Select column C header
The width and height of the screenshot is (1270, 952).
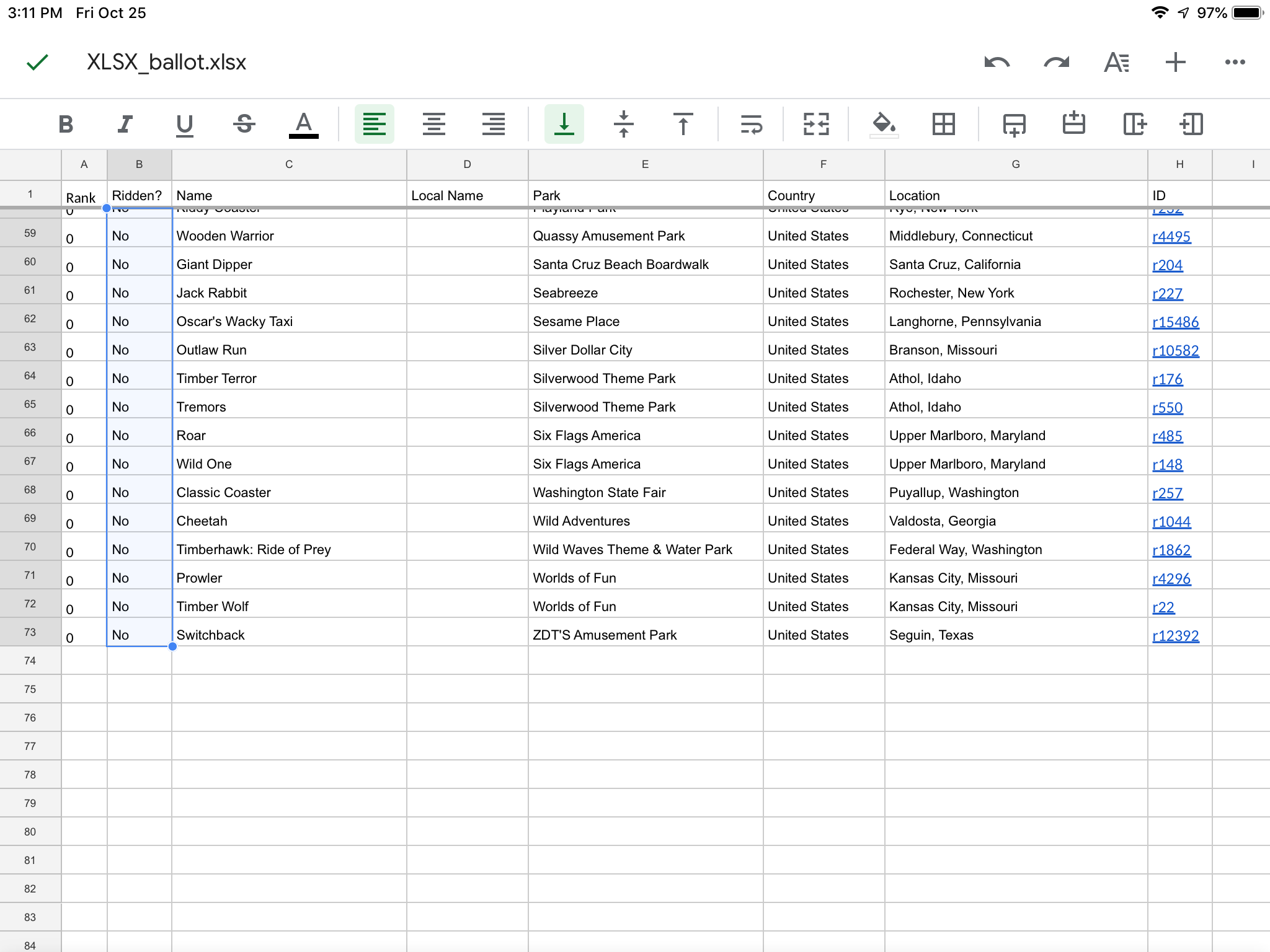pyautogui.click(x=289, y=165)
